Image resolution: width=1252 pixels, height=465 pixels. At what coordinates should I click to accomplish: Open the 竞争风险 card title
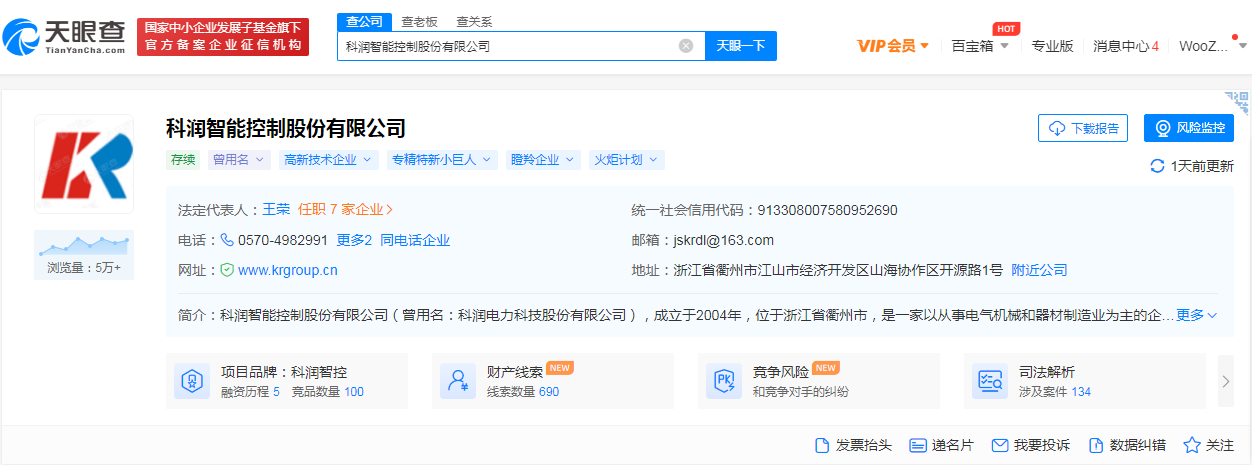[781, 372]
